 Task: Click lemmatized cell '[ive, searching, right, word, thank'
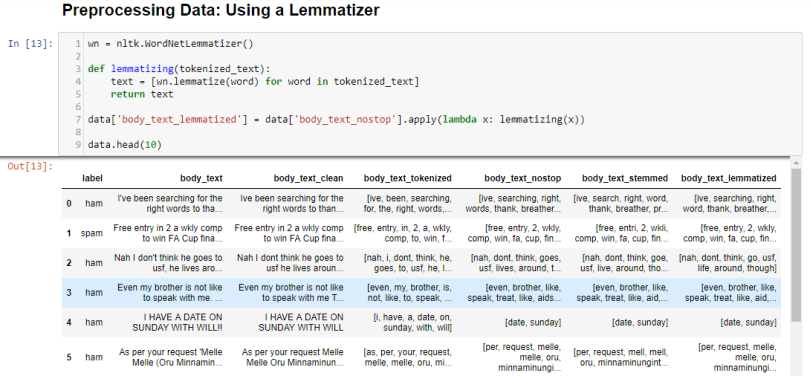(729, 203)
